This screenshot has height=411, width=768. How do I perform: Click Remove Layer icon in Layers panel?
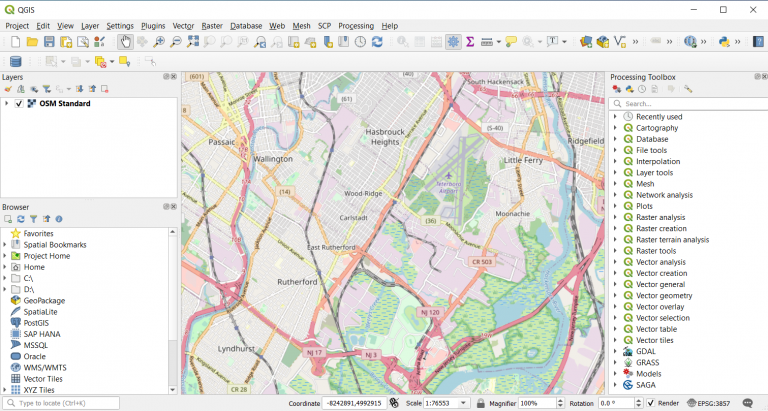coord(105,89)
